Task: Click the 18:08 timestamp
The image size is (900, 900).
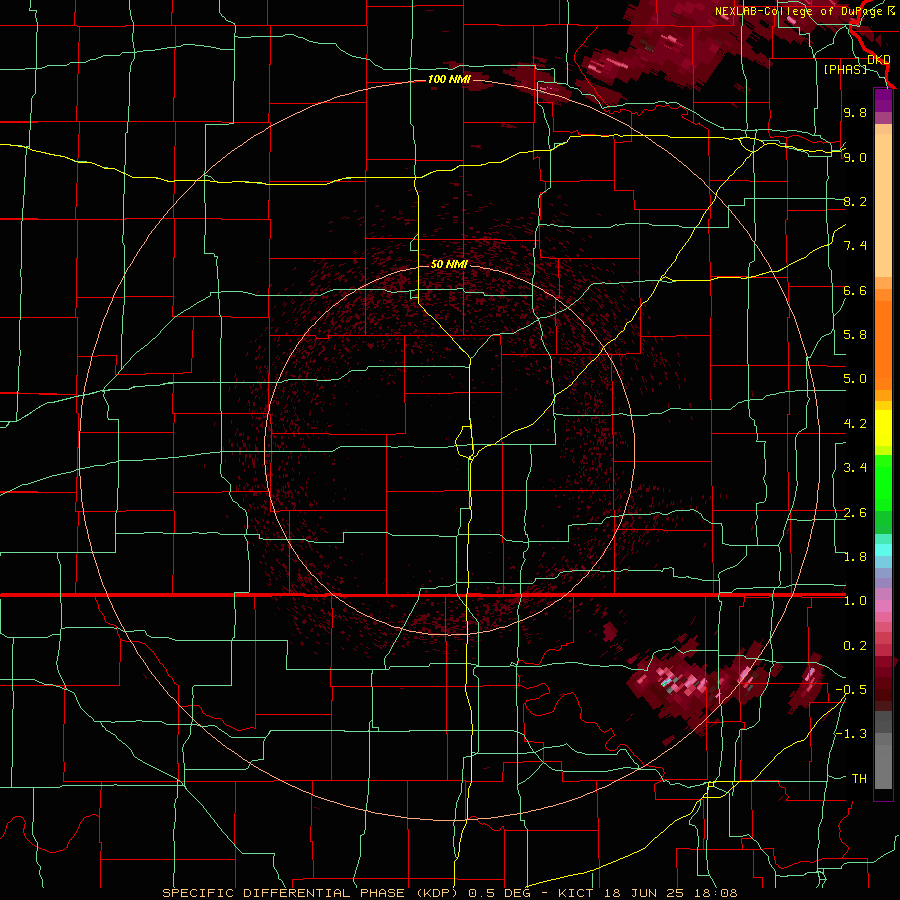Action: click(x=715, y=893)
